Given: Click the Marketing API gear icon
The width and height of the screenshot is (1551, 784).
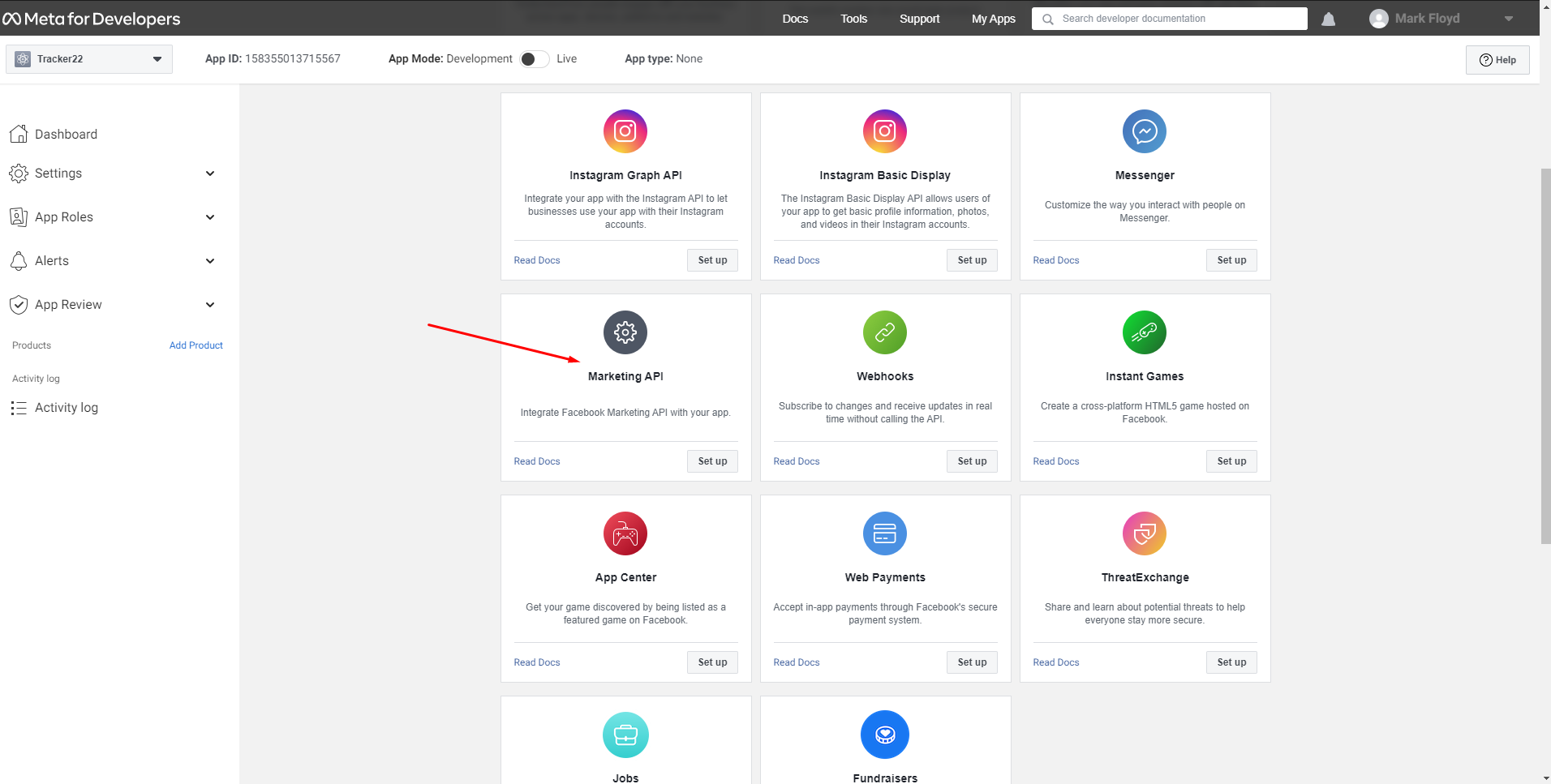Looking at the screenshot, I should pos(625,332).
